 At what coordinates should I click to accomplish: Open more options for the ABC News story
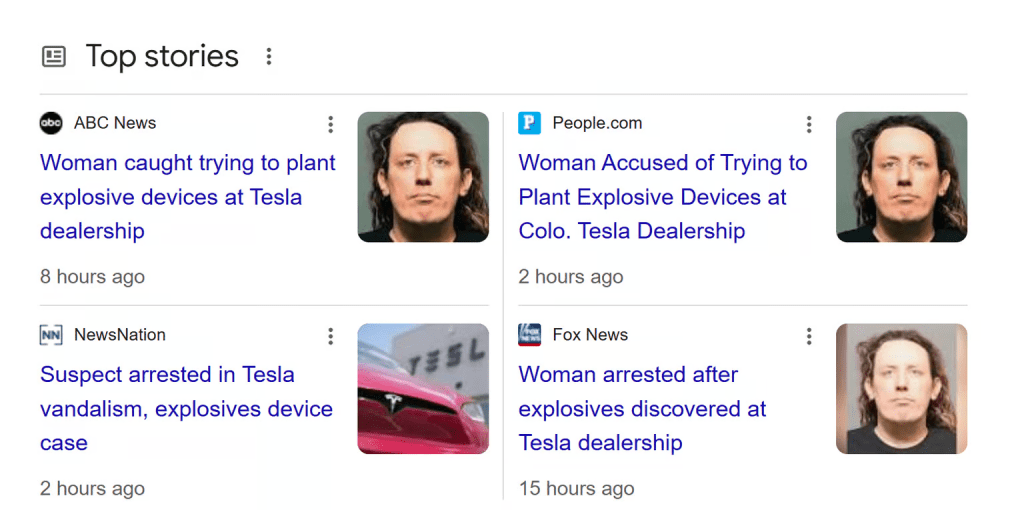click(x=330, y=124)
